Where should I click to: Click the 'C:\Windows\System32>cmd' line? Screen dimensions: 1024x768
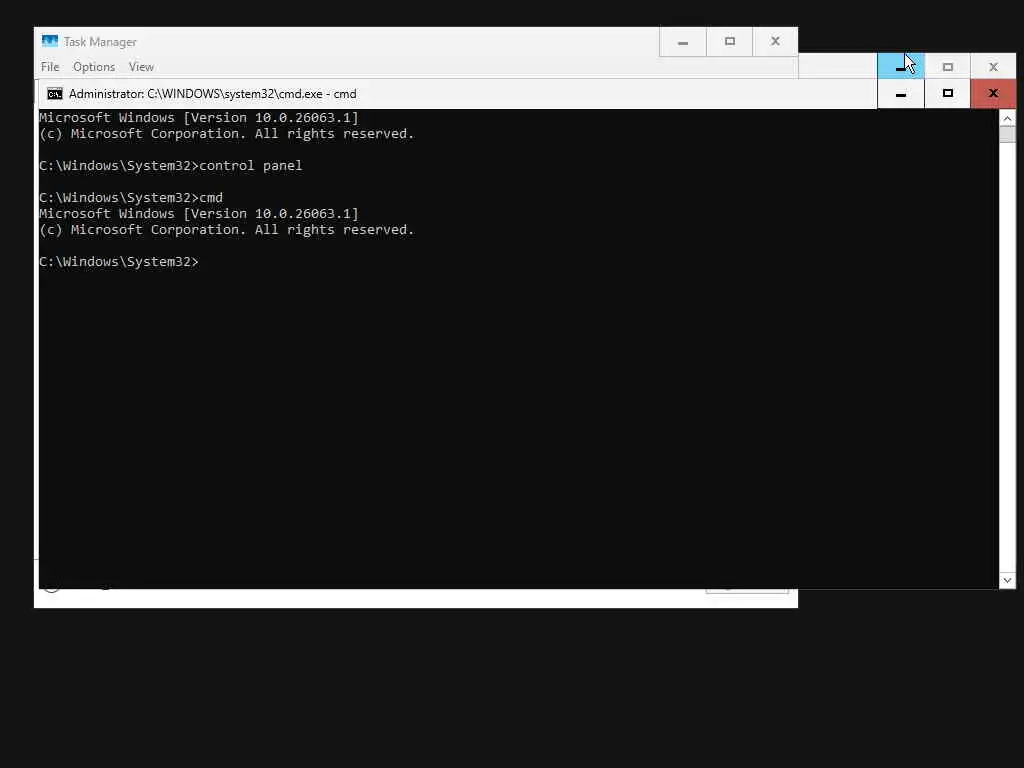point(131,198)
